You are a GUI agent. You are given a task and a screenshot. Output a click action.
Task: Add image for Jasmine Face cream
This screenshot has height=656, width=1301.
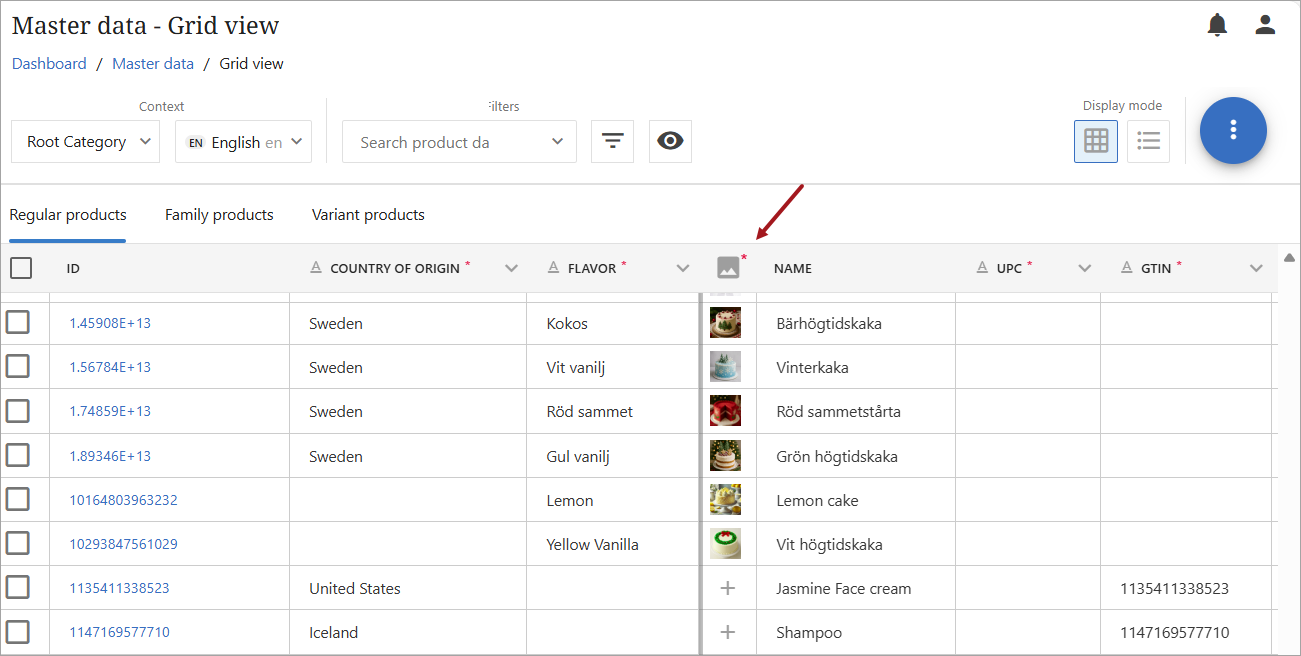pos(728,588)
